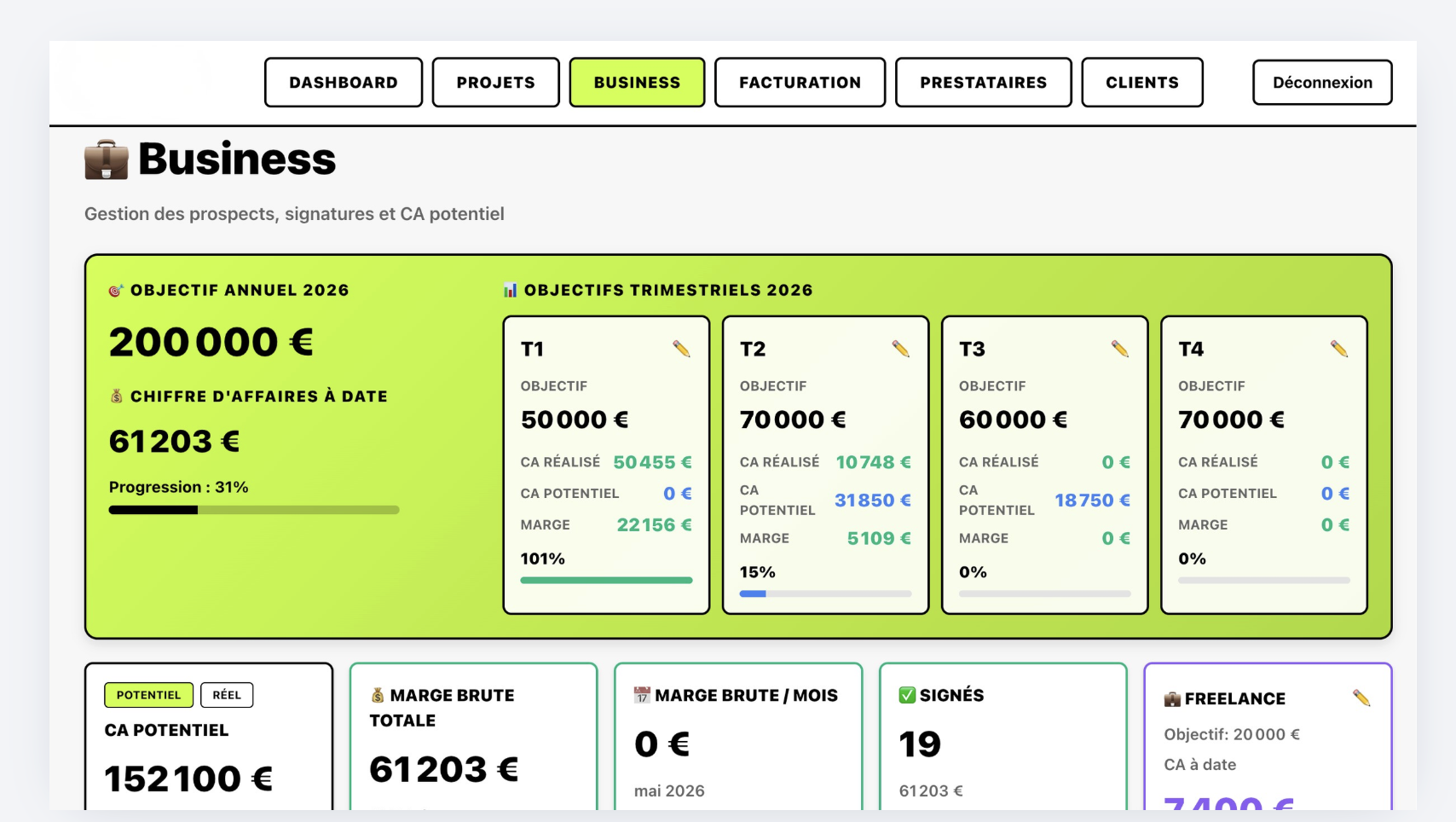Open the Clients tab
Viewport: 1456px width, 822px height.
[x=1142, y=83]
